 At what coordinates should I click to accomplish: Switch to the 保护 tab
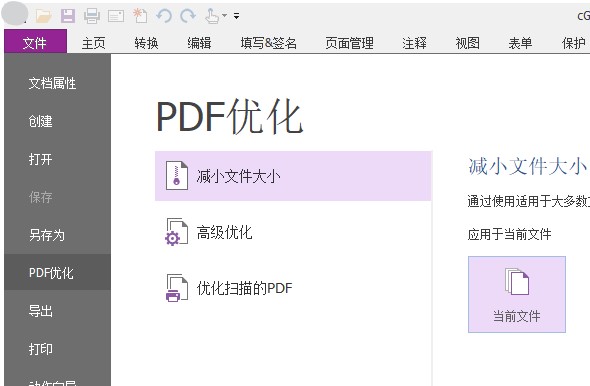pos(573,43)
